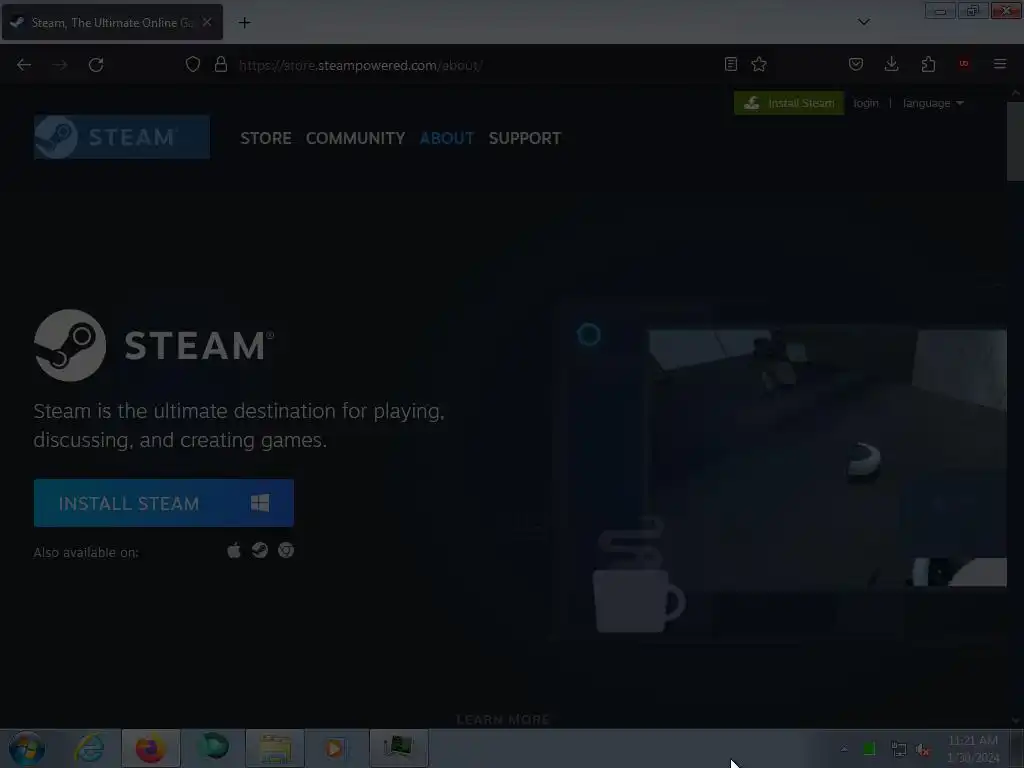Screen dimensions: 1024x768
Task: Go back with the browser back arrow
Action: point(24,65)
